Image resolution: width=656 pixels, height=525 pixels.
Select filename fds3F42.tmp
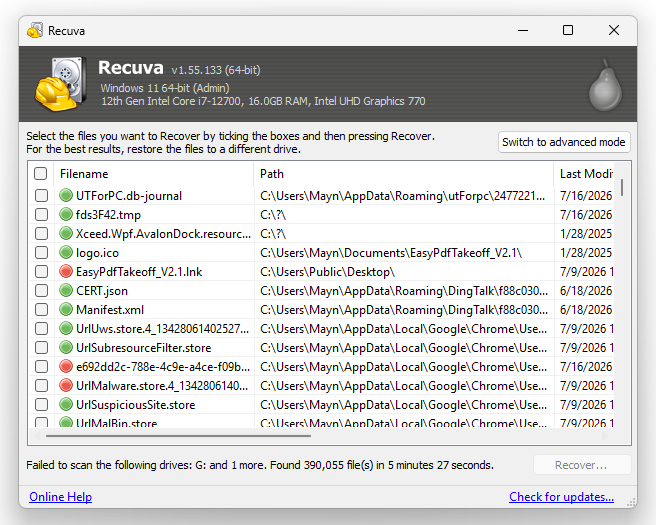(x=108, y=215)
